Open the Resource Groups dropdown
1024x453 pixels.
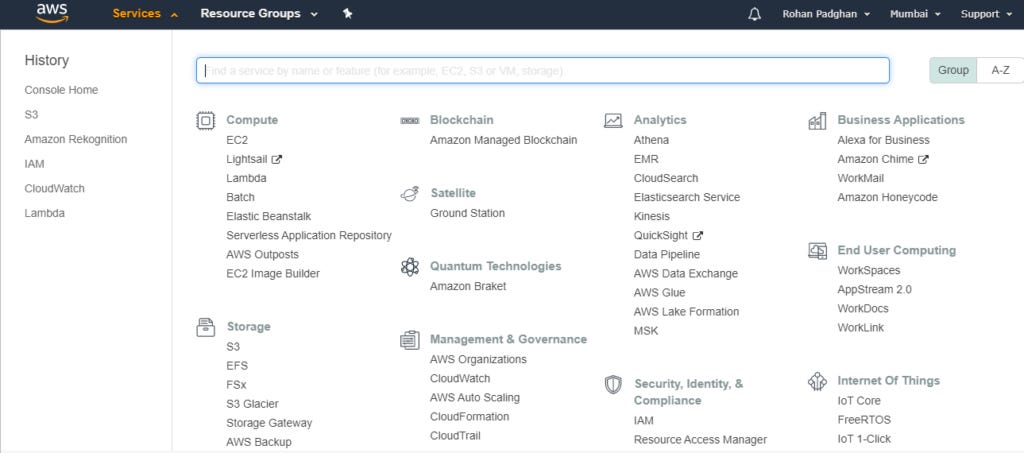[x=259, y=14]
